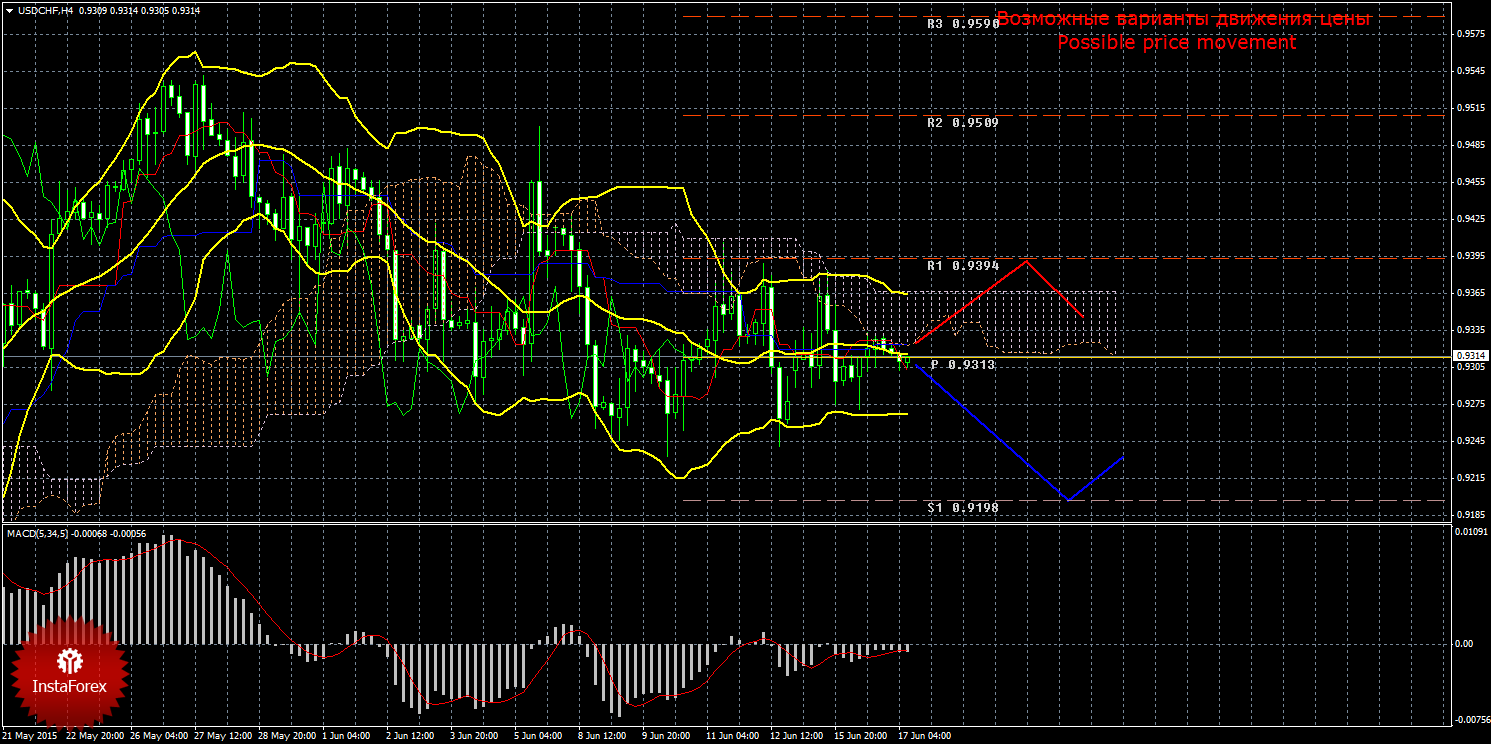Select the S1 0.9198 support label

click(962, 508)
